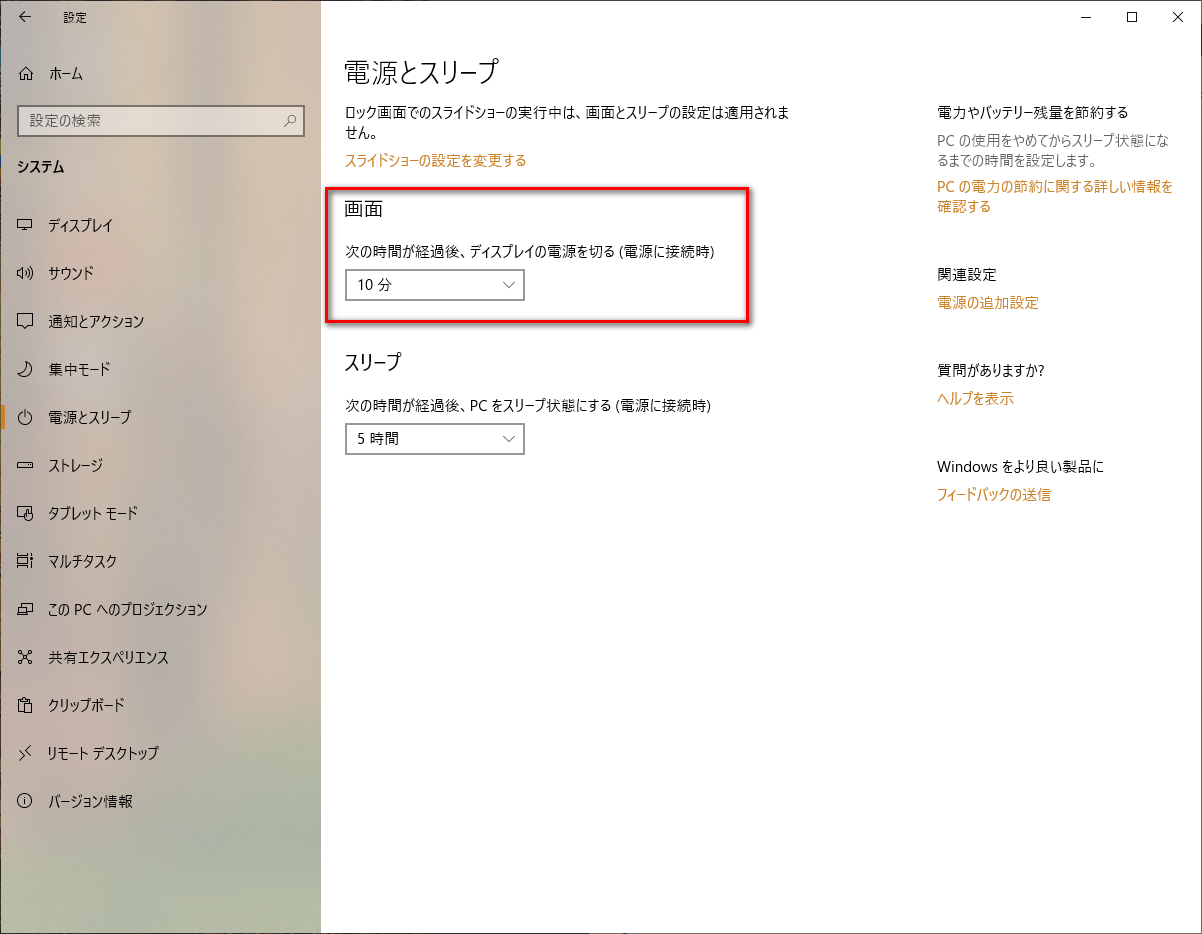Screen dimensions: 1202x934
Task: Click スライドショーの設定を変更する link
Action: click(435, 161)
